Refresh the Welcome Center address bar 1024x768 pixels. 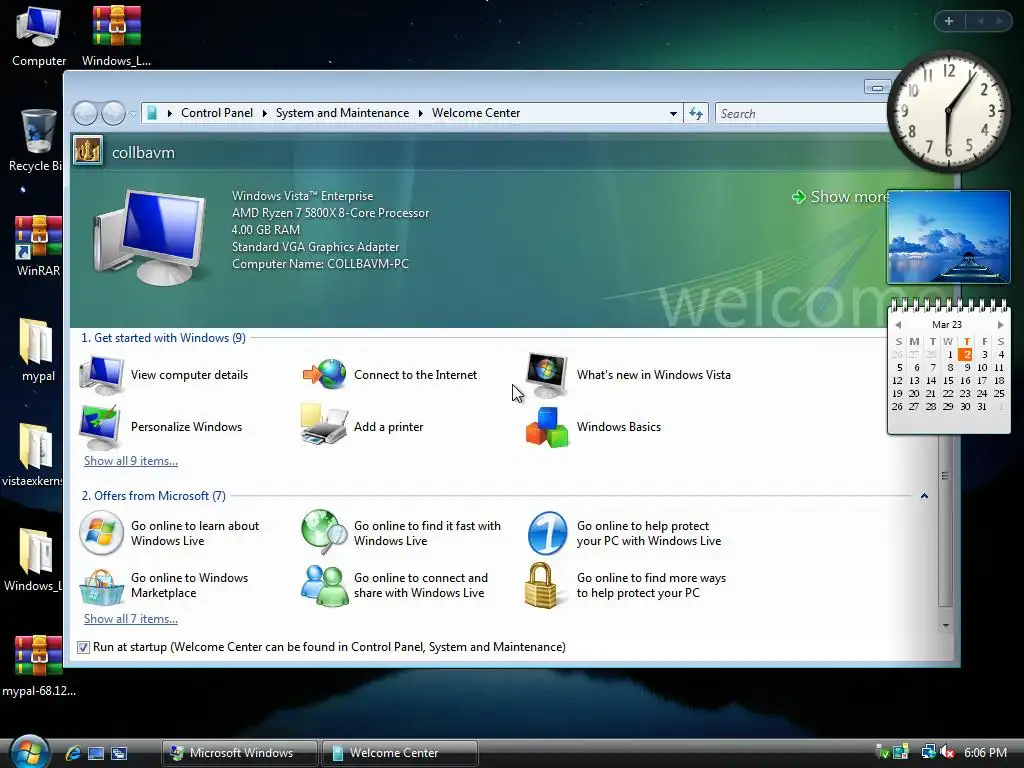tap(696, 114)
